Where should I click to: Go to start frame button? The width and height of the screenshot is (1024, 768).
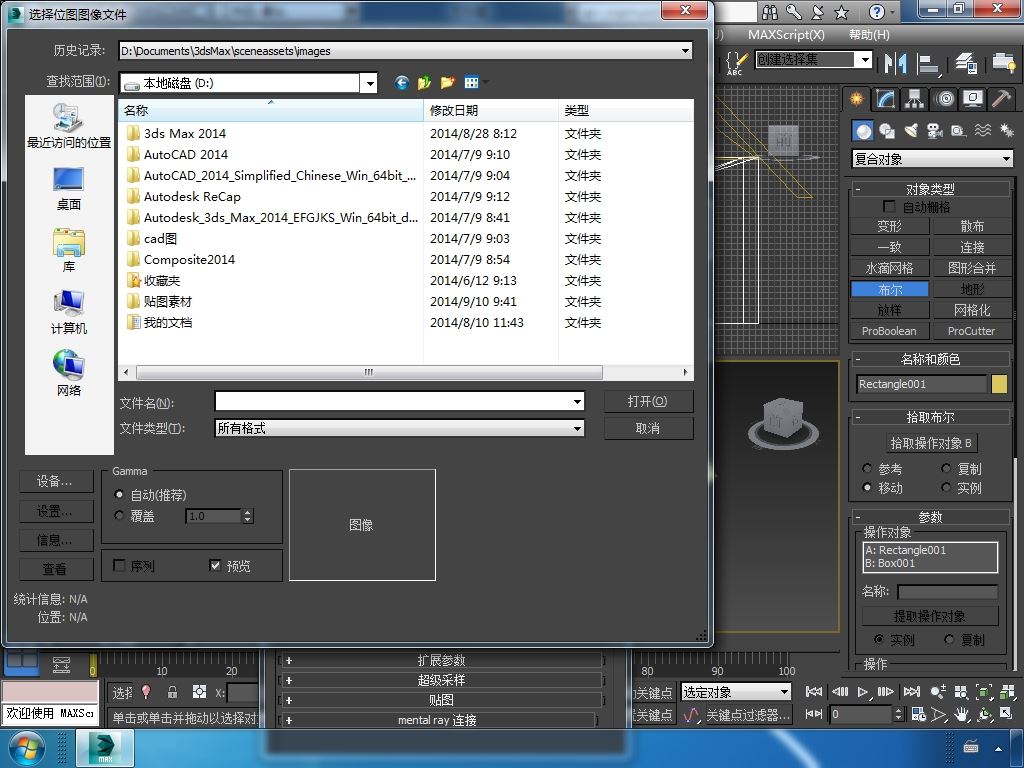click(814, 692)
